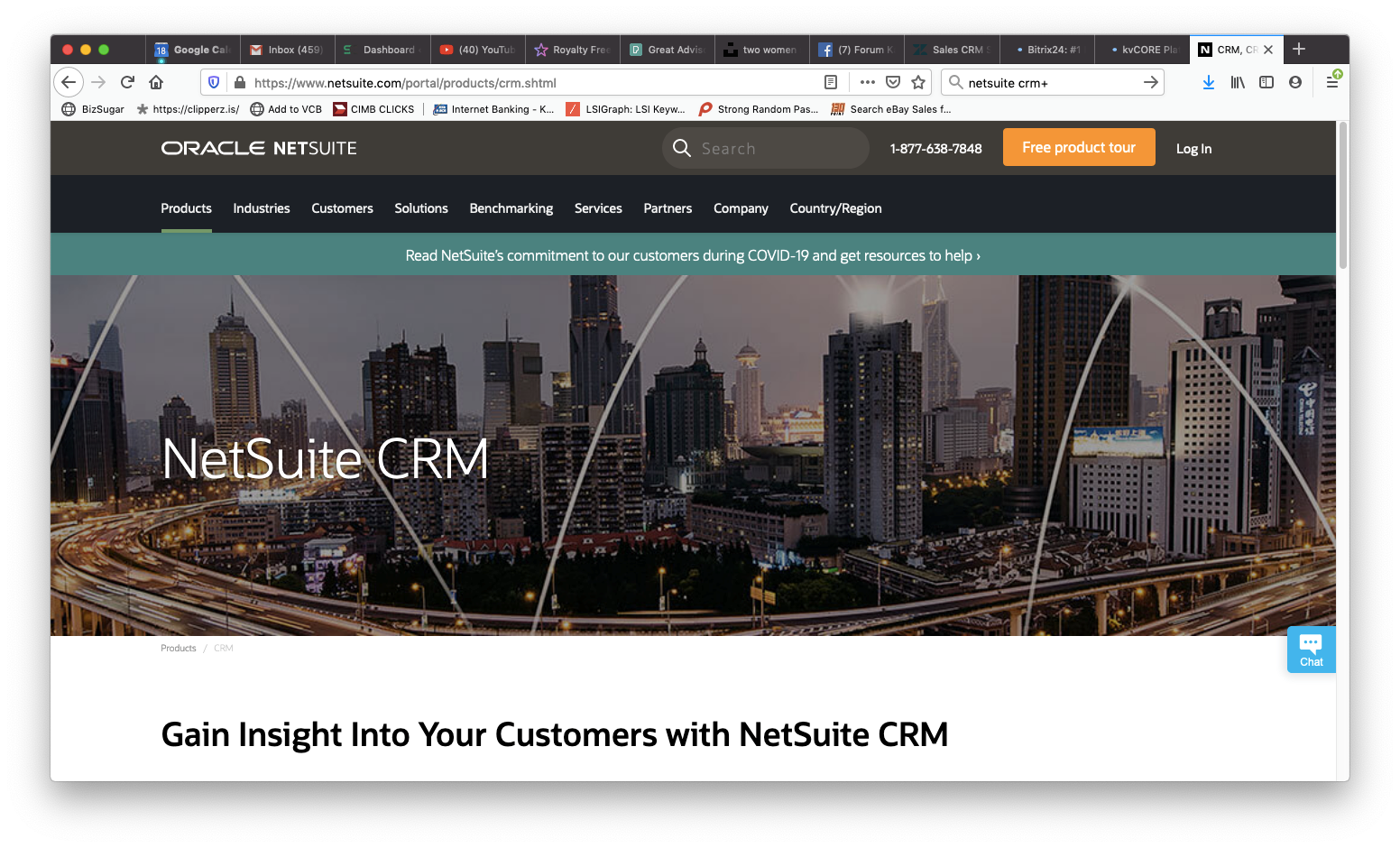Switch to Inbox (459) tab
Screen dimensions: 1400x848
click(x=287, y=50)
